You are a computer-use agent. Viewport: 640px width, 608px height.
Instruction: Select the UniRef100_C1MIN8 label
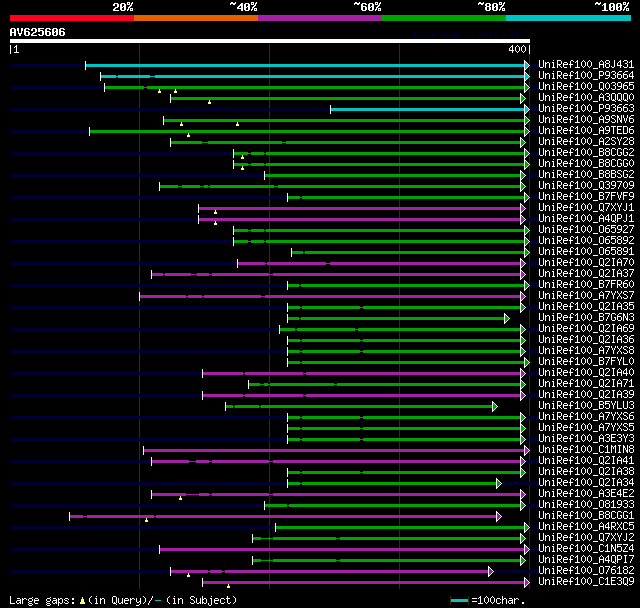(x=586, y=450)
